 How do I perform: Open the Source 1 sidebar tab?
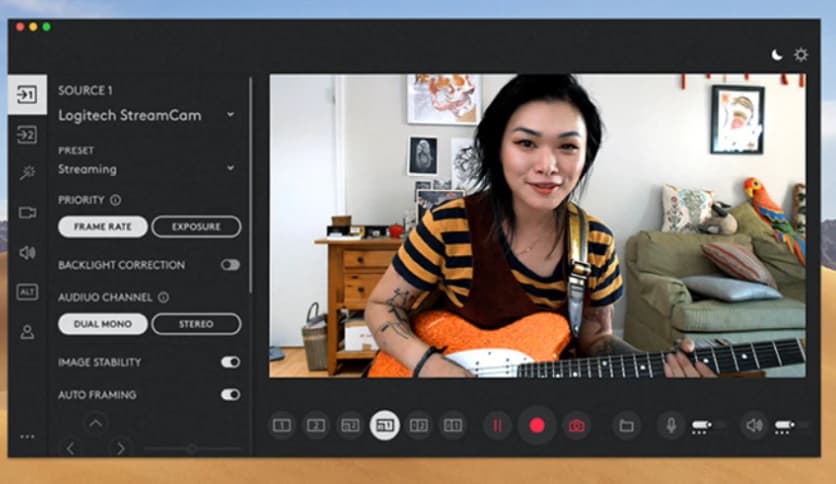[x=27, y=94]
